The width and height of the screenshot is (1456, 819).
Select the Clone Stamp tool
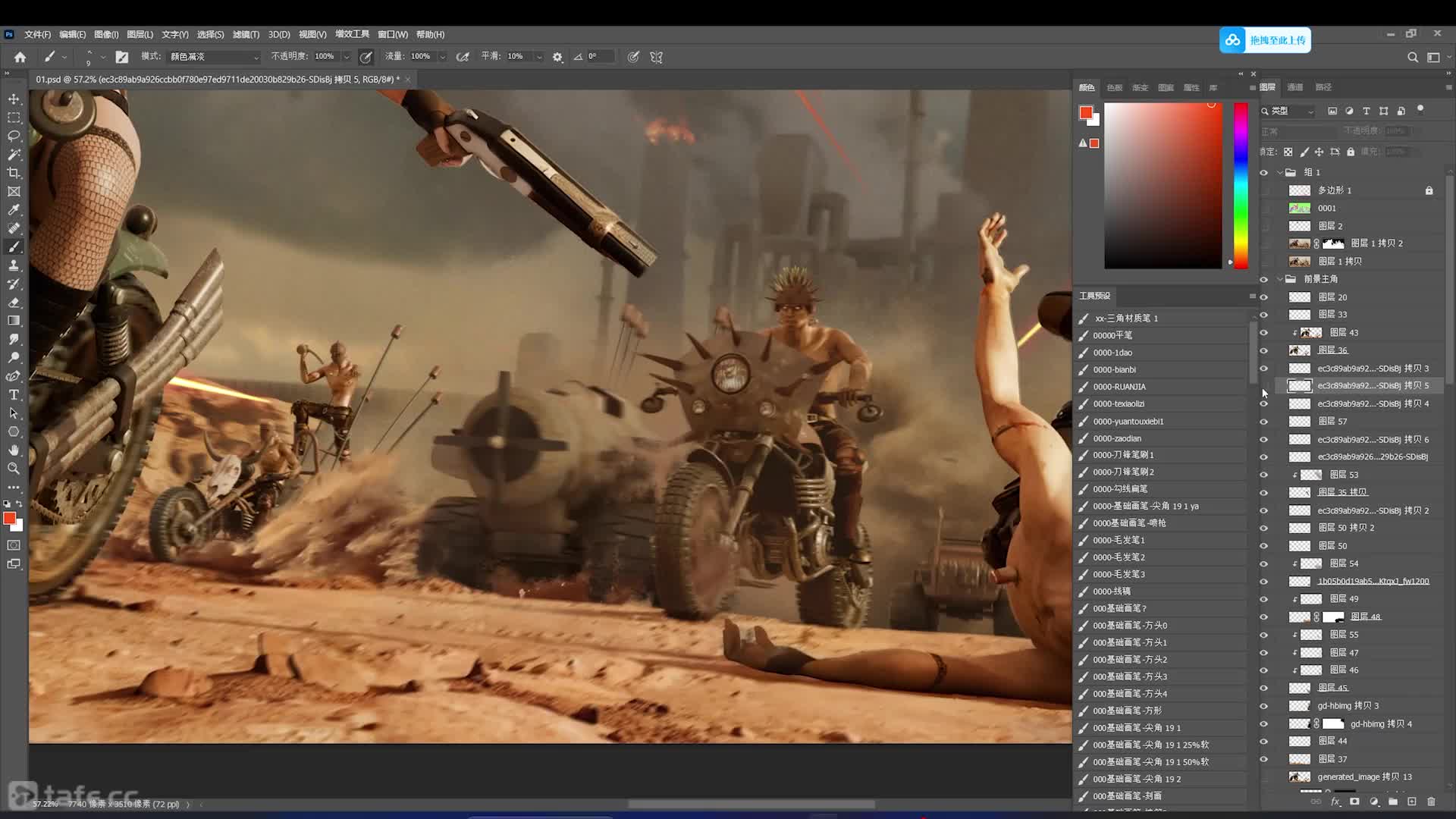[14, 265]
